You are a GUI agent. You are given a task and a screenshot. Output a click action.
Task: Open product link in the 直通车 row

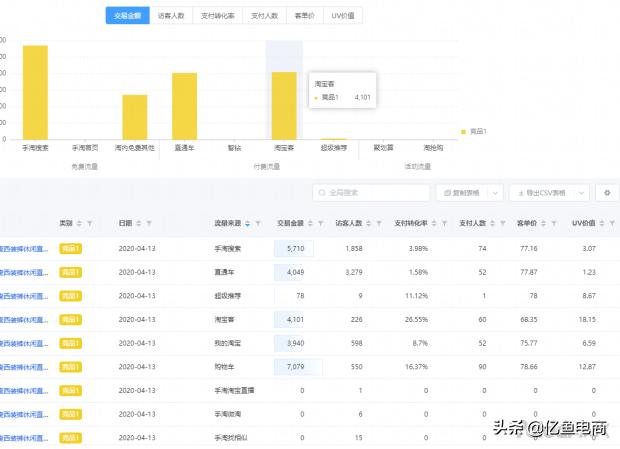(24, 272)
